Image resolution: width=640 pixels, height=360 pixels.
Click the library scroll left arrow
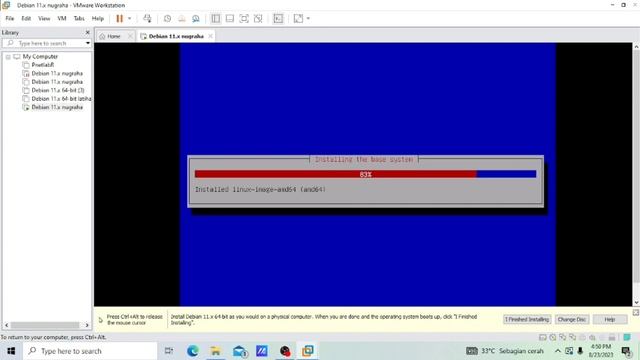pyautogui.click(x=7, y=325)
